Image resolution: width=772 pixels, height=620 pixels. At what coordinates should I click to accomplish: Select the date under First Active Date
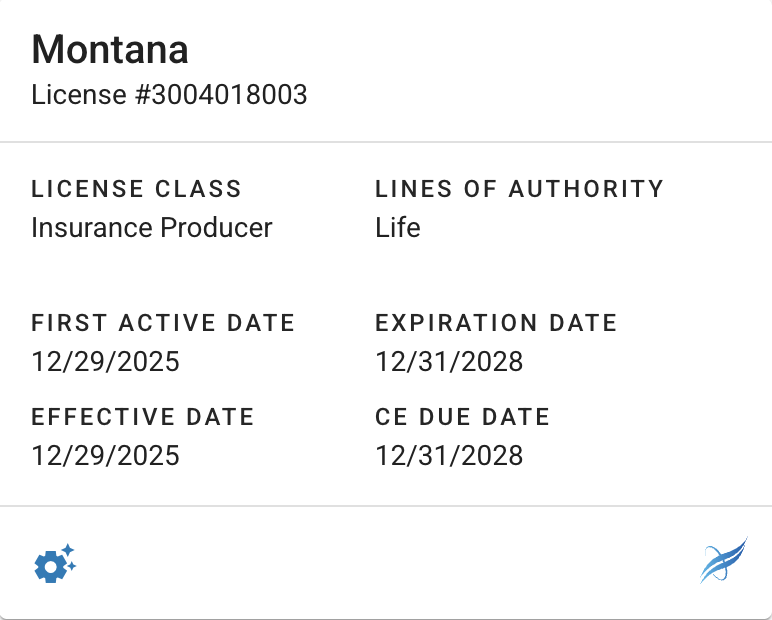[105, 361]
